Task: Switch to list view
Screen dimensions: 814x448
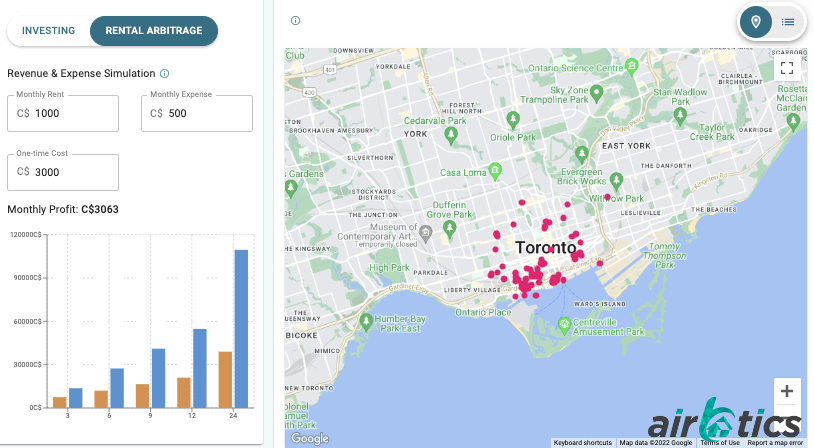Action: (x=788, y=22)
